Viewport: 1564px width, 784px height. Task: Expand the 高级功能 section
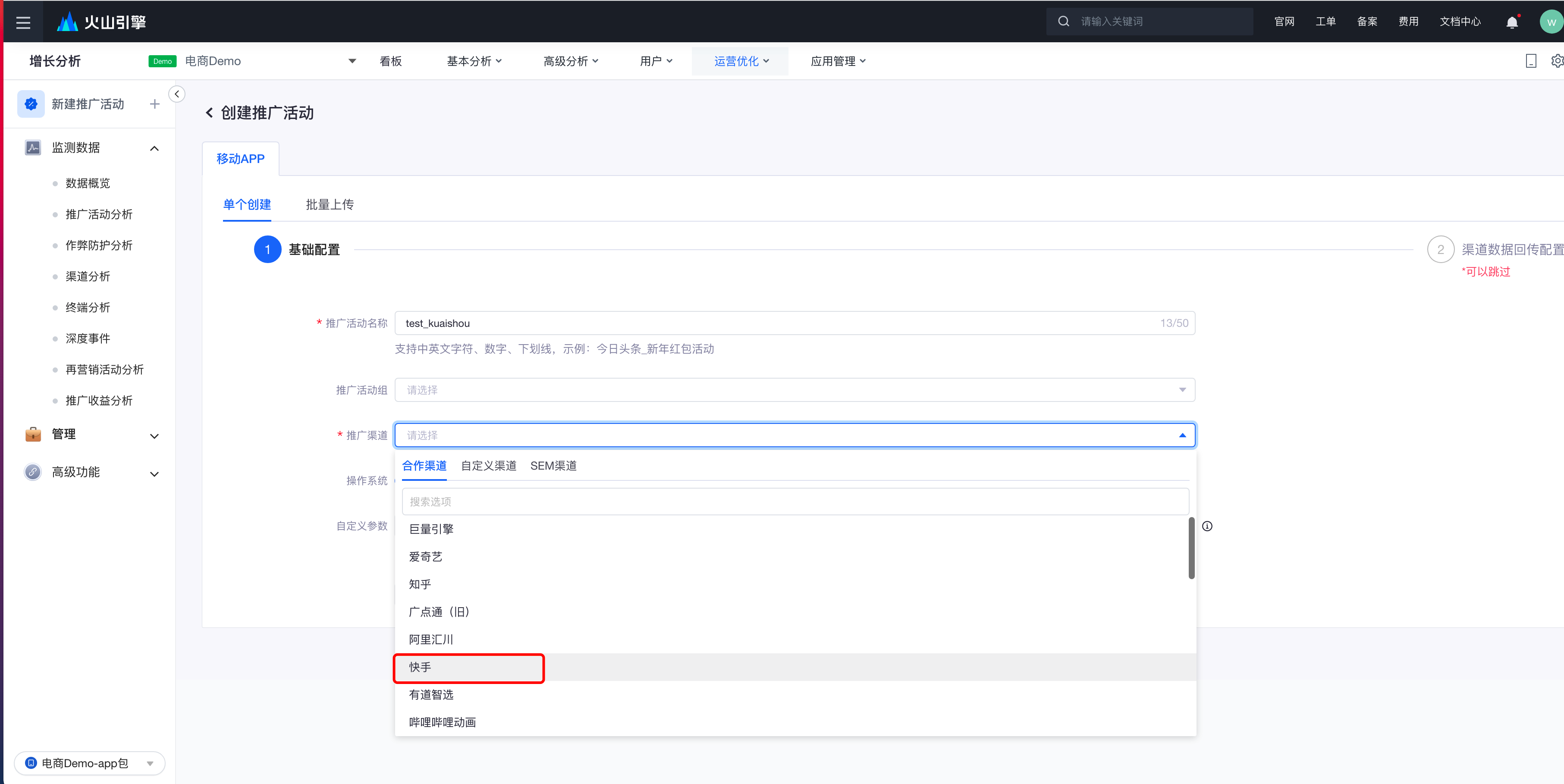tap(154, 474)
